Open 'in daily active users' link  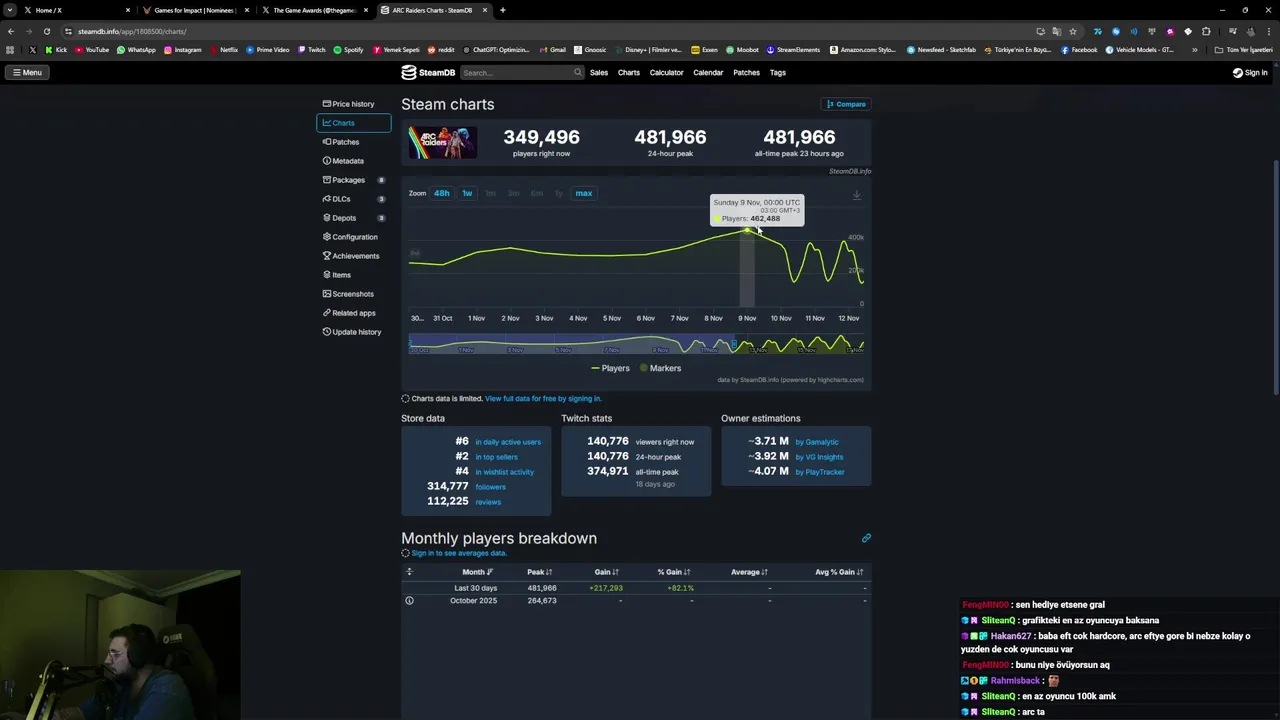point(508,442)
